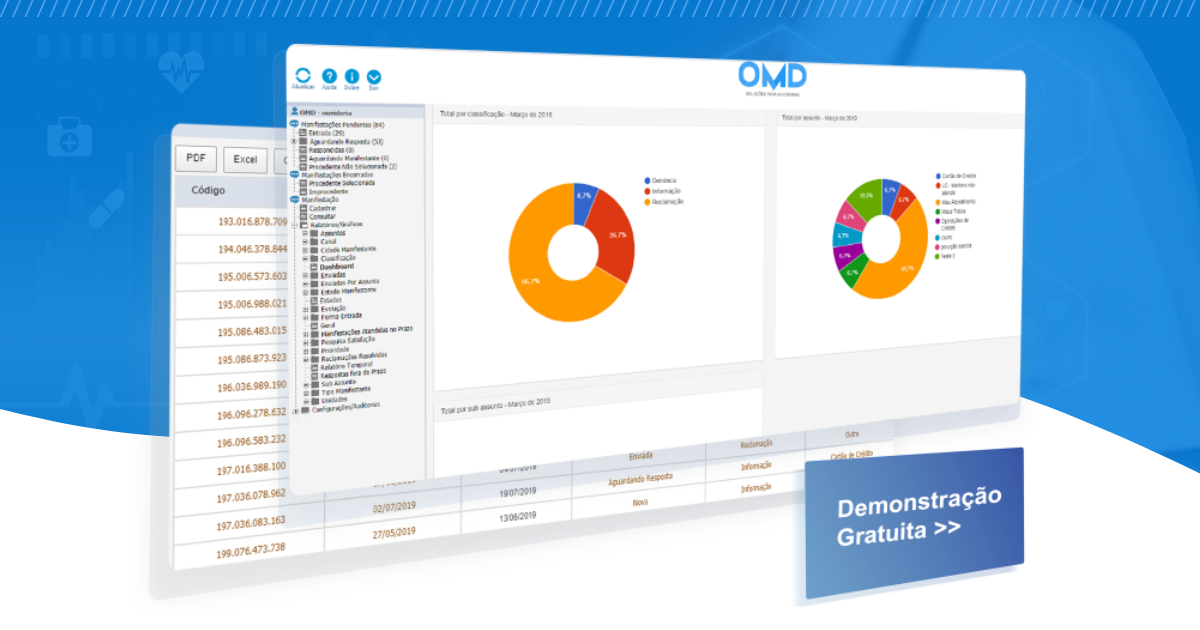Click the Atualizar refresh icon
Screen dimensions: 1200x630
tap(303, 75)
